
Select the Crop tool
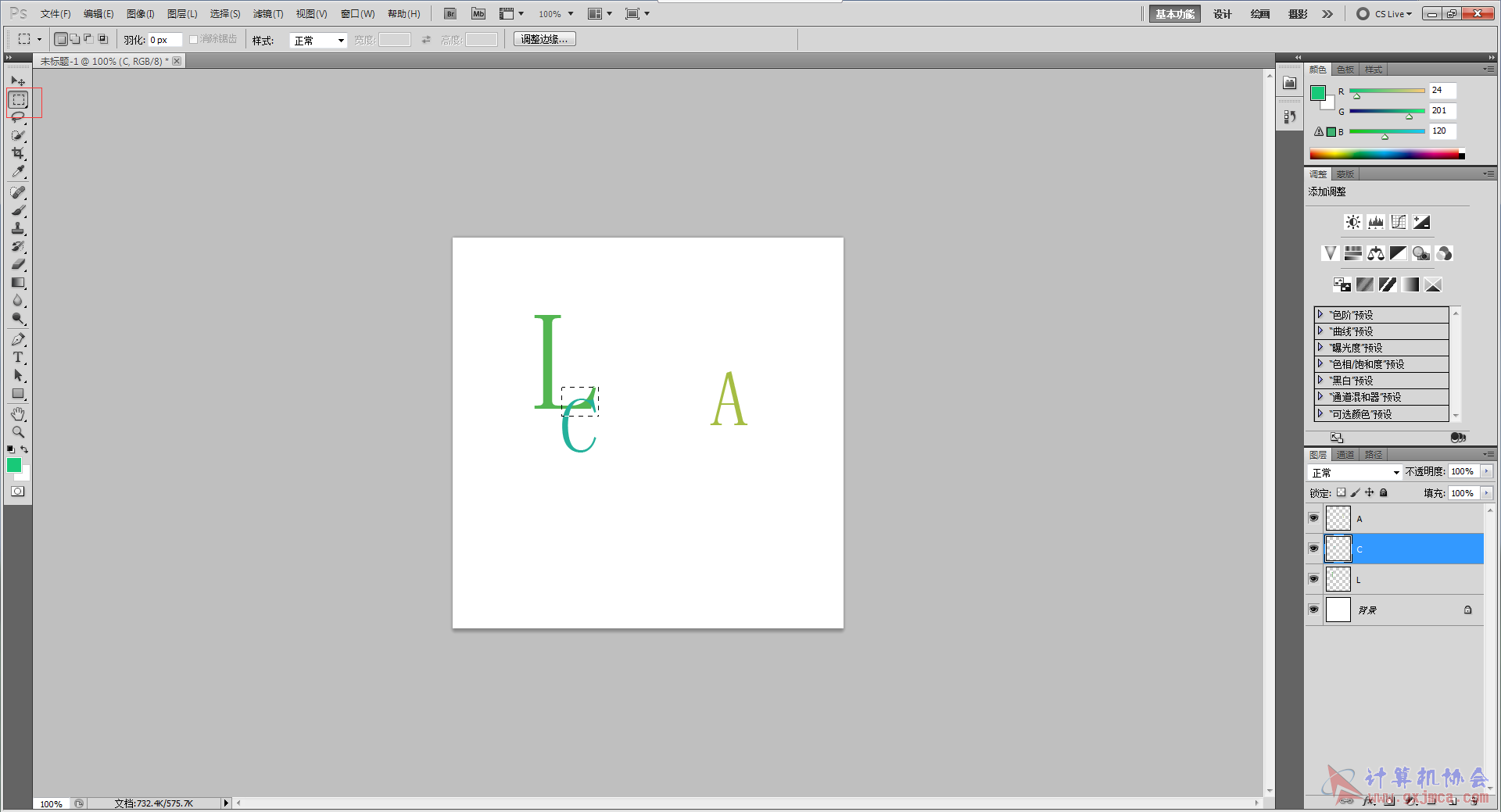[x=18, y=153]
